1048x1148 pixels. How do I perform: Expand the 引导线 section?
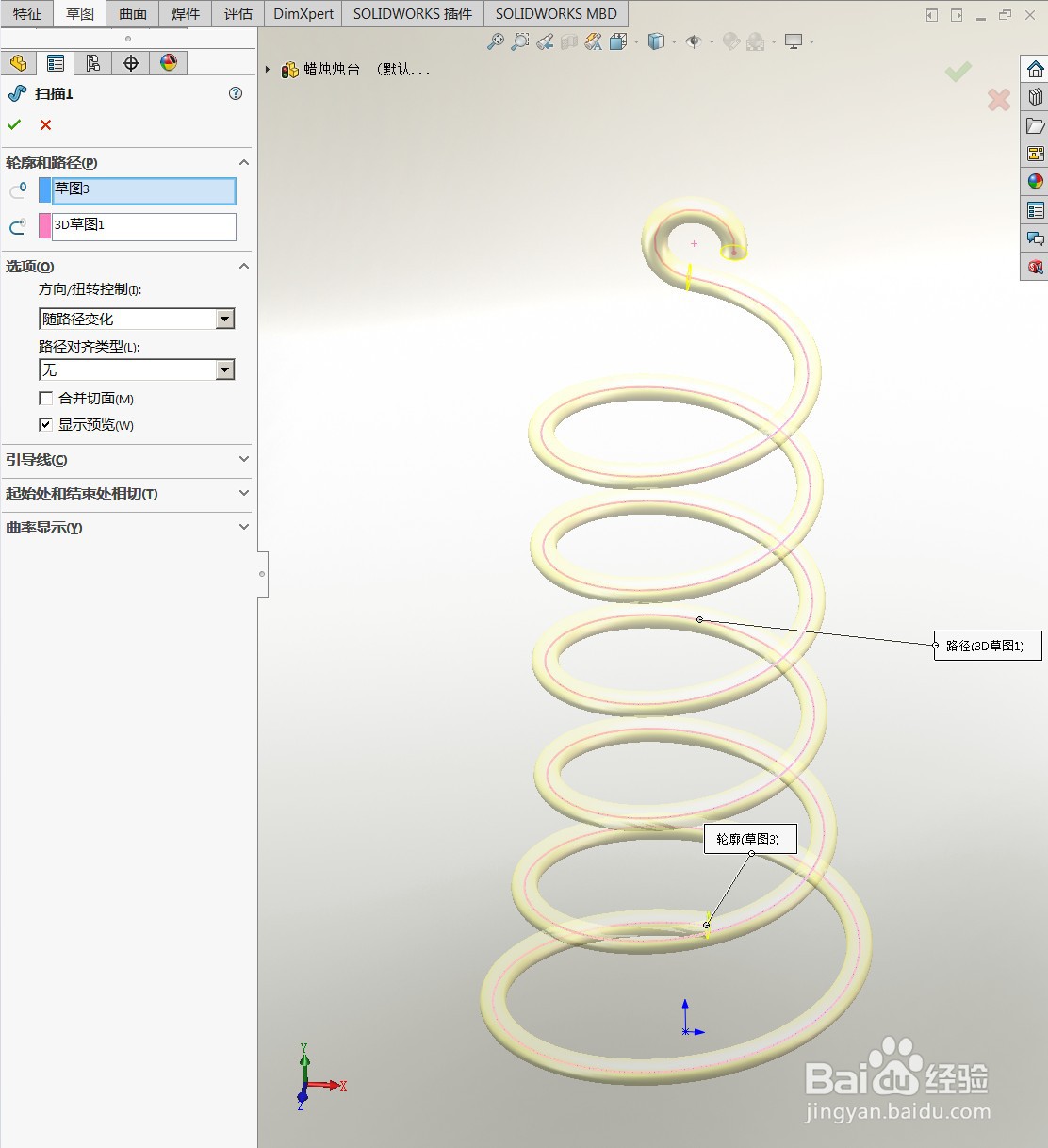(244, 459)
